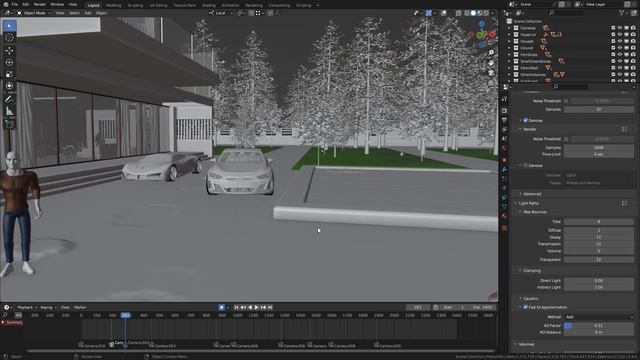Jump to the timeline end frame

coord(270,307)
